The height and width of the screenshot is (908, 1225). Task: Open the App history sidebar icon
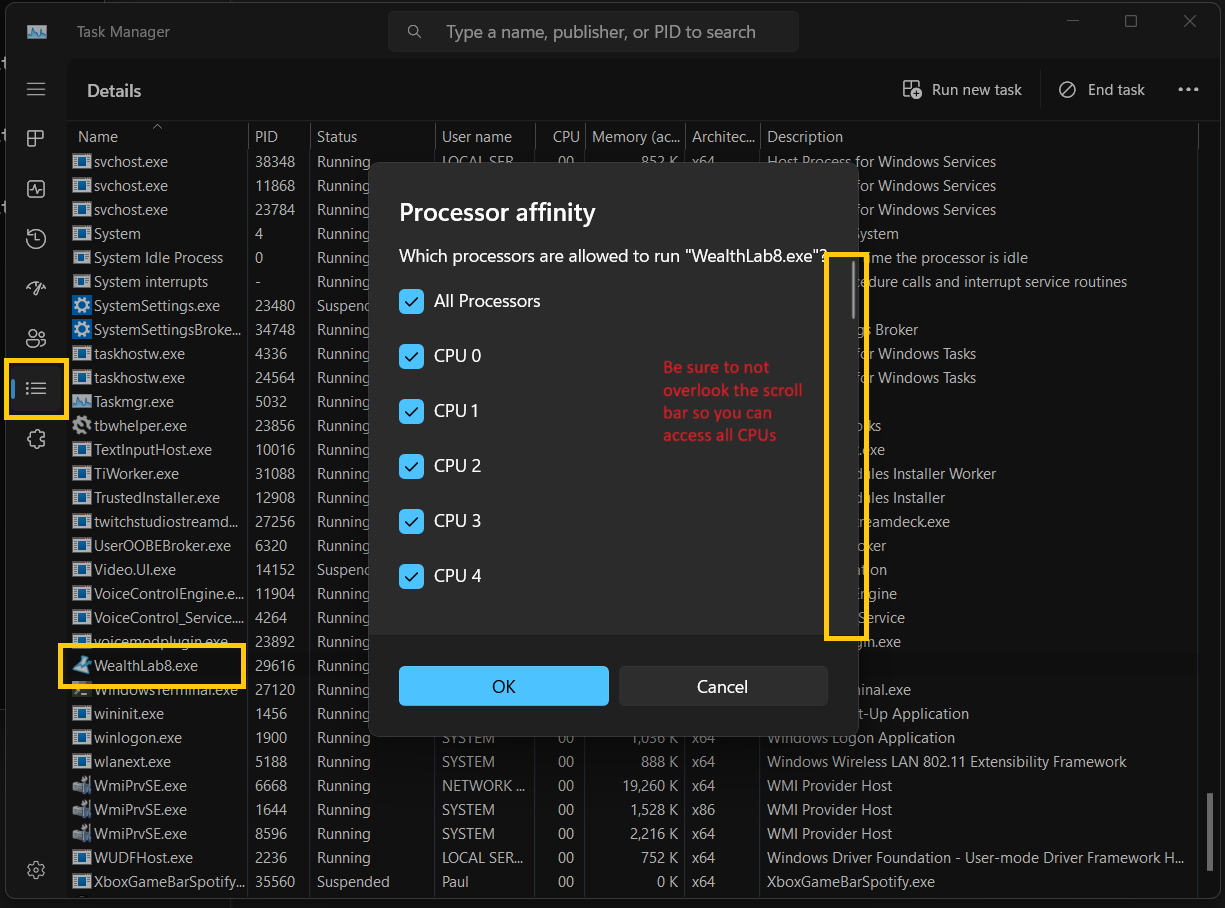[x=36, y=239]
